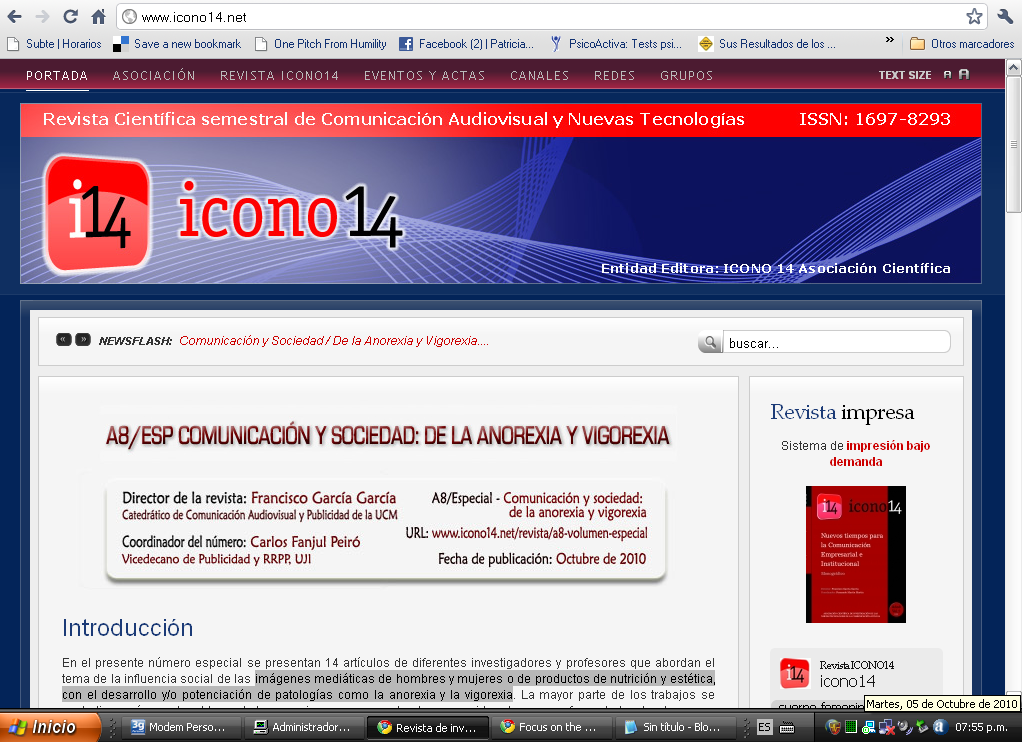Open the blue 'a' tray icon
Screen dimensions: 1025x743
939,727
